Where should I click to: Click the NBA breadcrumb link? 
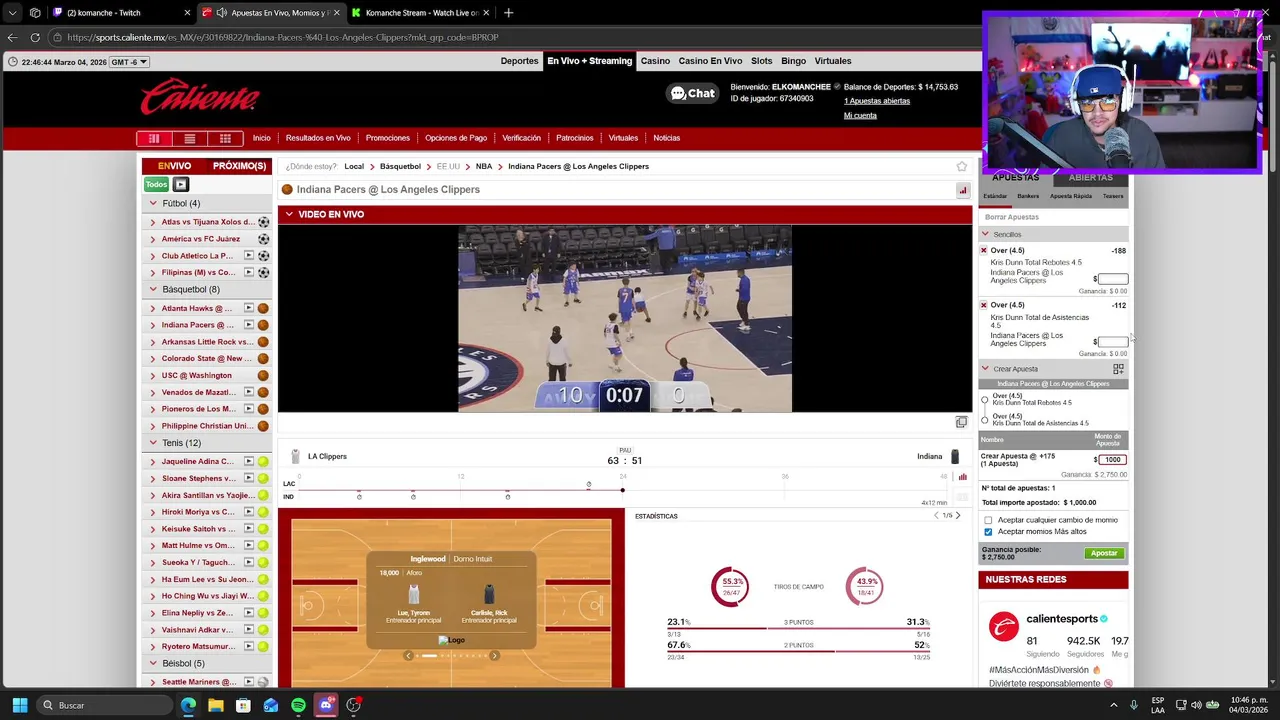point(484,166)
